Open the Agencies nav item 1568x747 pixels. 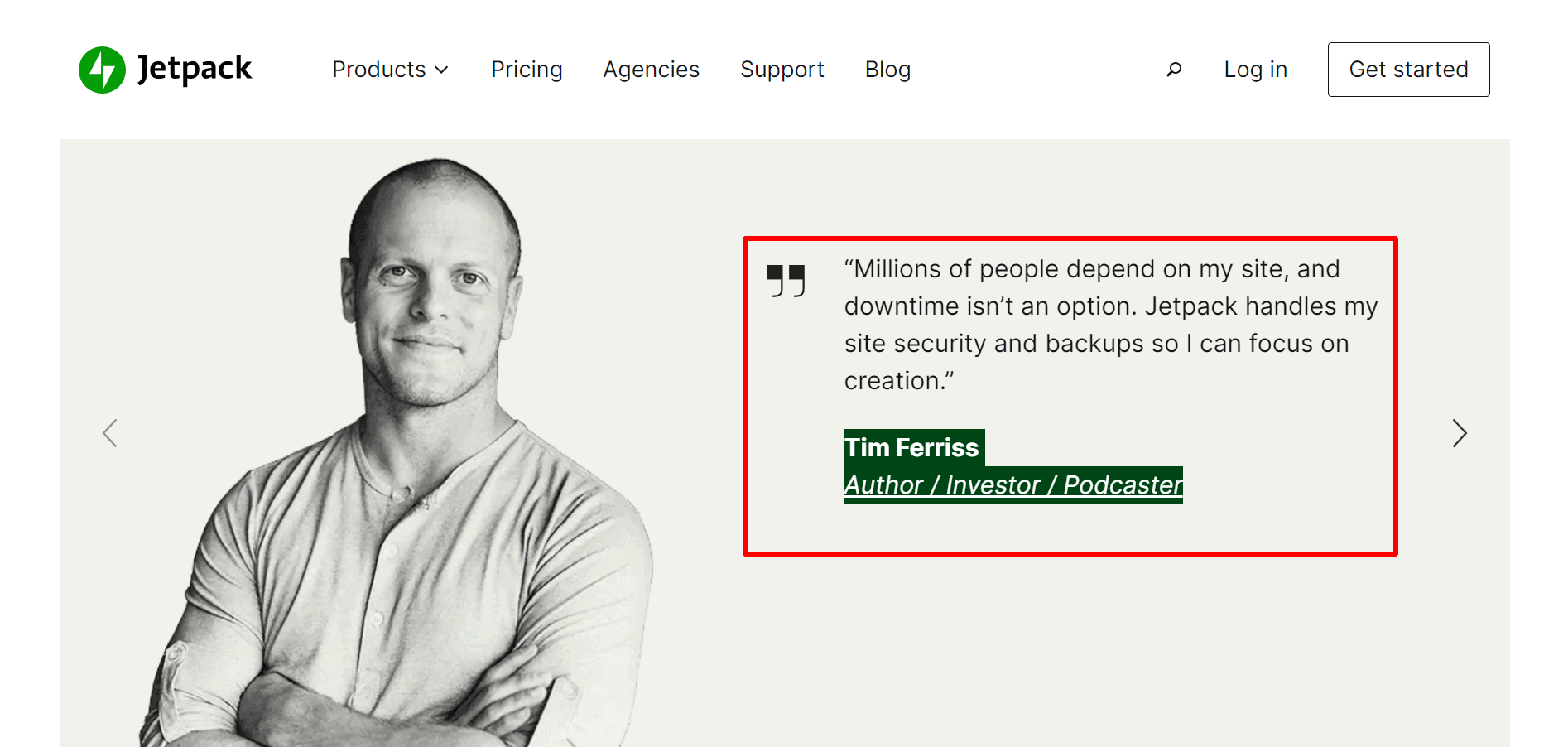click(651, 70)
